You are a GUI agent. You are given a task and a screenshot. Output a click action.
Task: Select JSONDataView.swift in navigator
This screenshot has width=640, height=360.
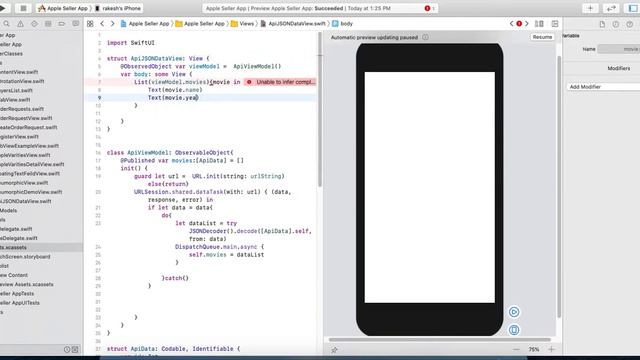(x=26, y=201)
